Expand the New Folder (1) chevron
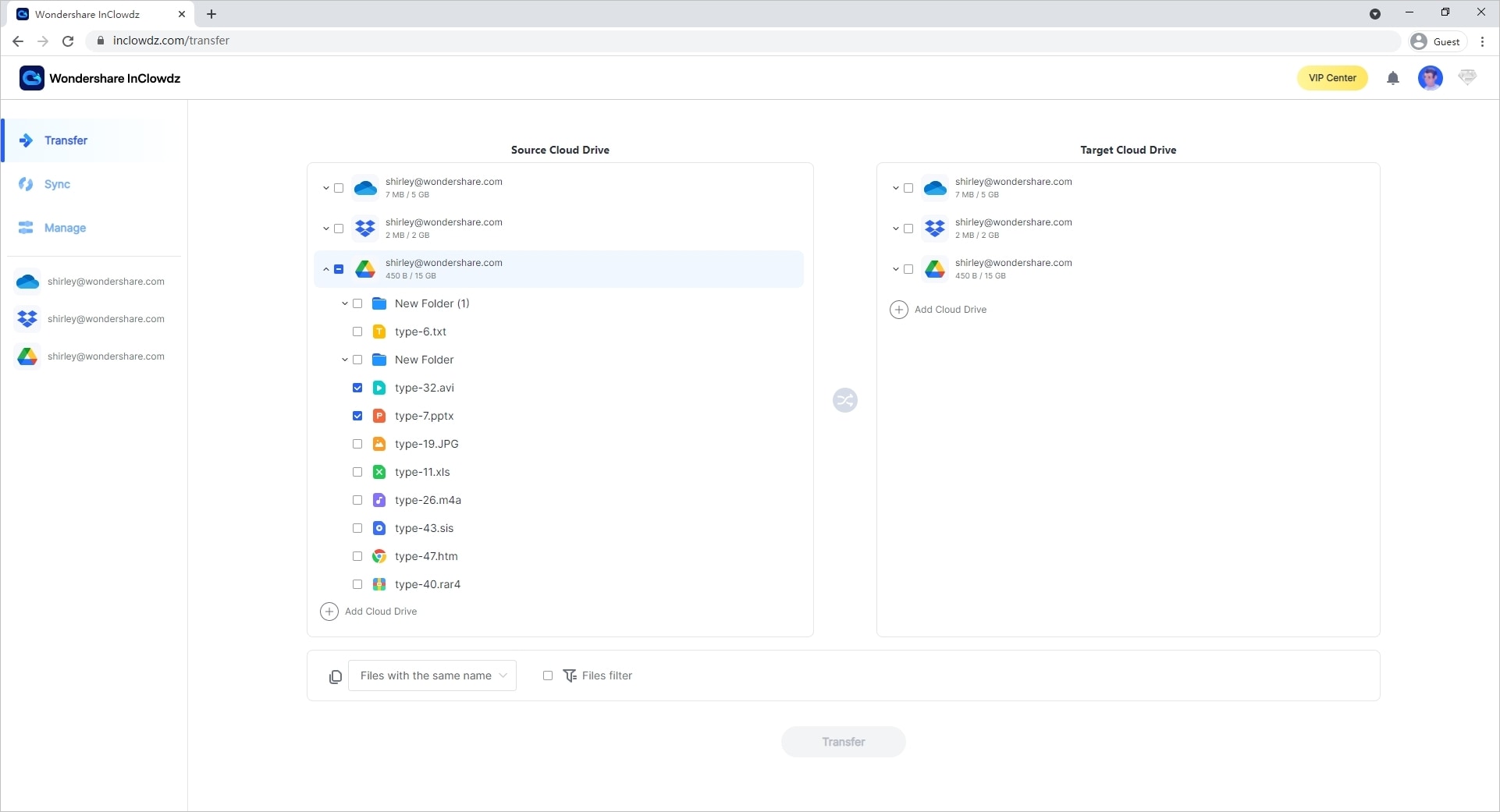1500x812 pixels. click(344, 303)
